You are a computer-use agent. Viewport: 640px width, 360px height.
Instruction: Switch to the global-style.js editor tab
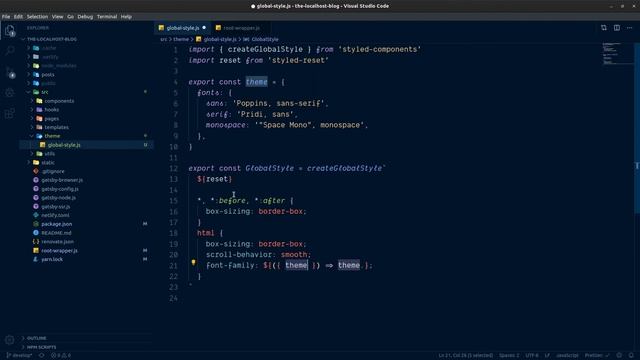tap(182, 28)
